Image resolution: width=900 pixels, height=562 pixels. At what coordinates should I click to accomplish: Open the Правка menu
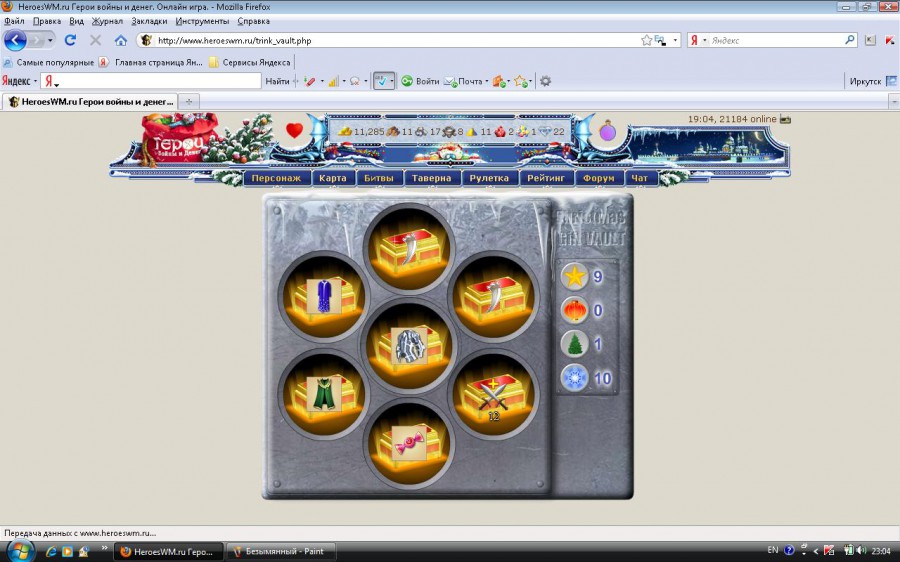coord(47,21)
